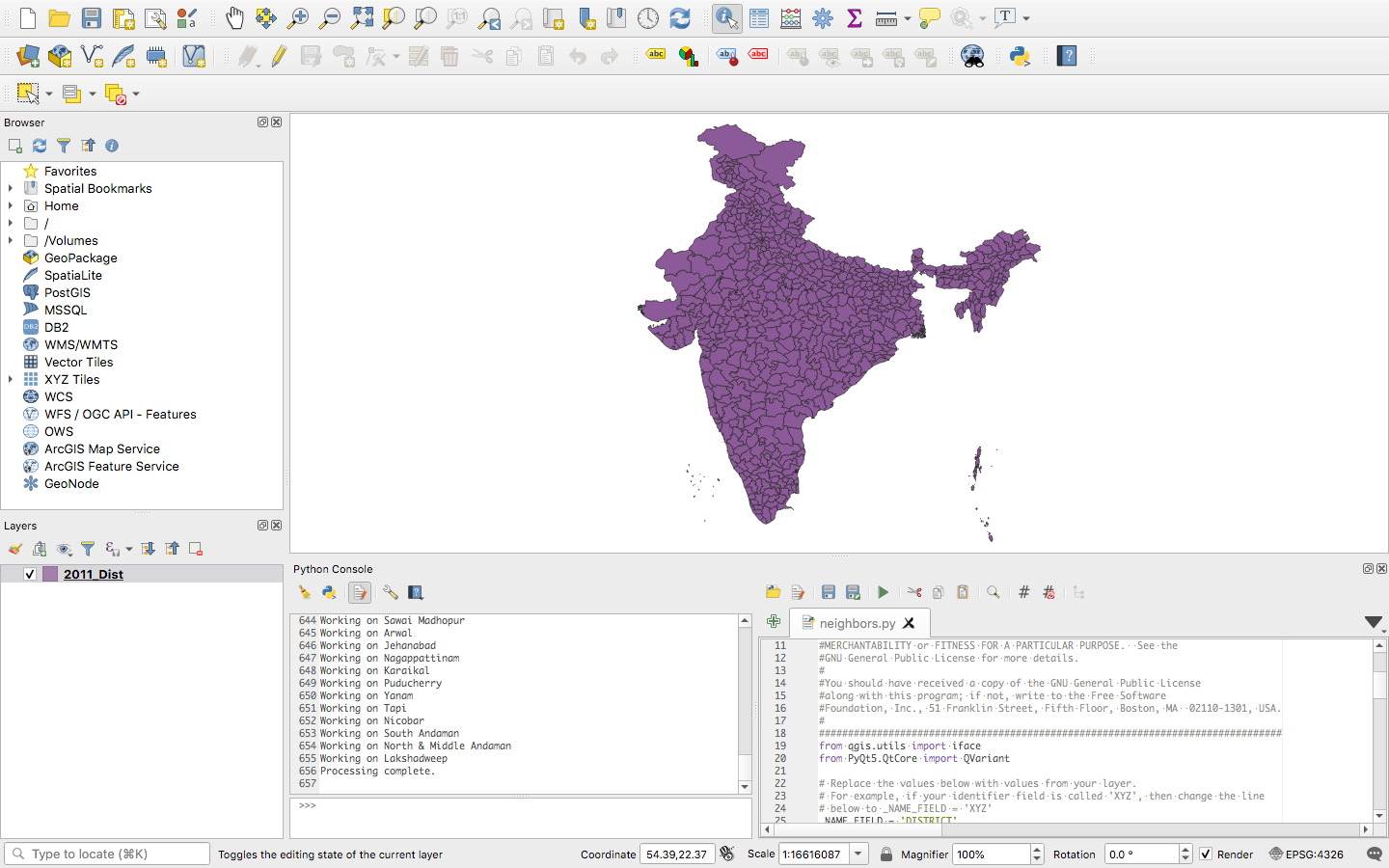Create a new project with the blank page icon

[x=27, y=17]
